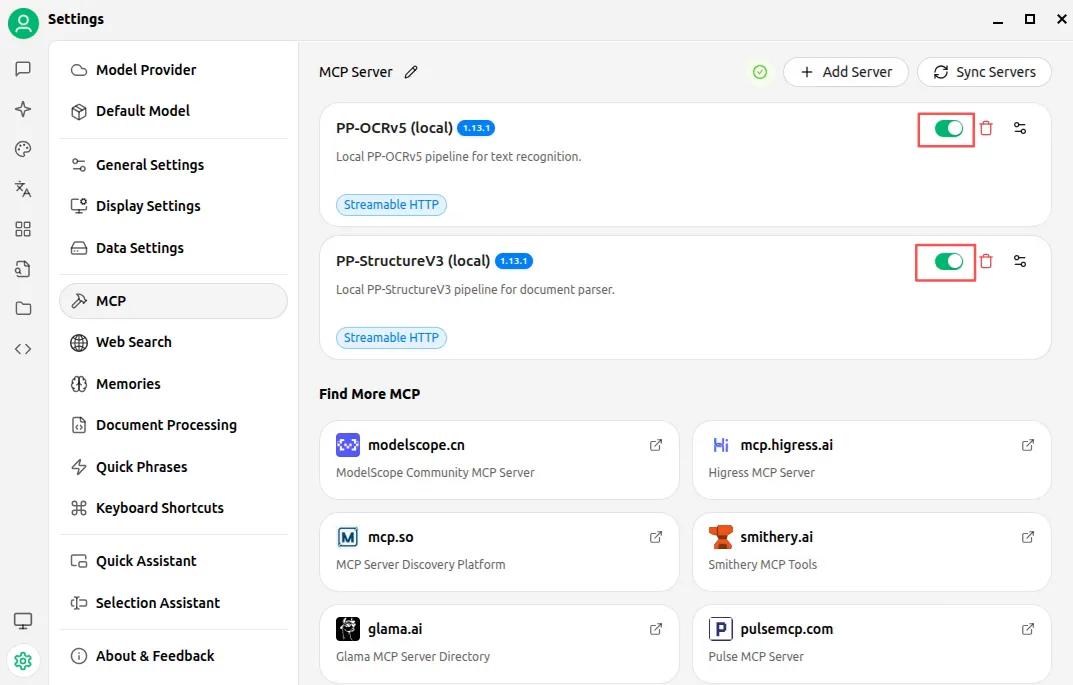Select Model Provider in settings menu
The image size is (1073, 685).
[146, 70]
